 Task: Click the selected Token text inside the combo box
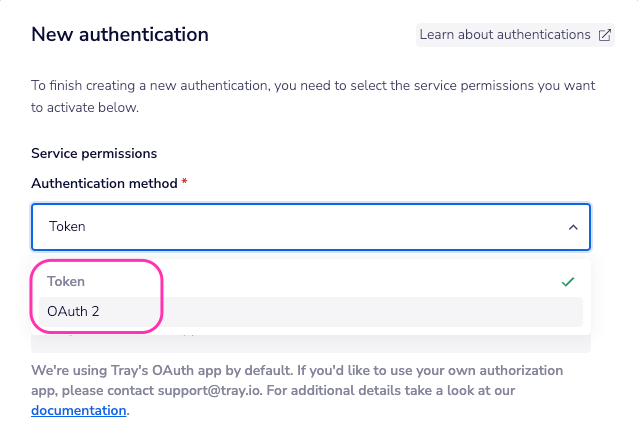(67, 227)
